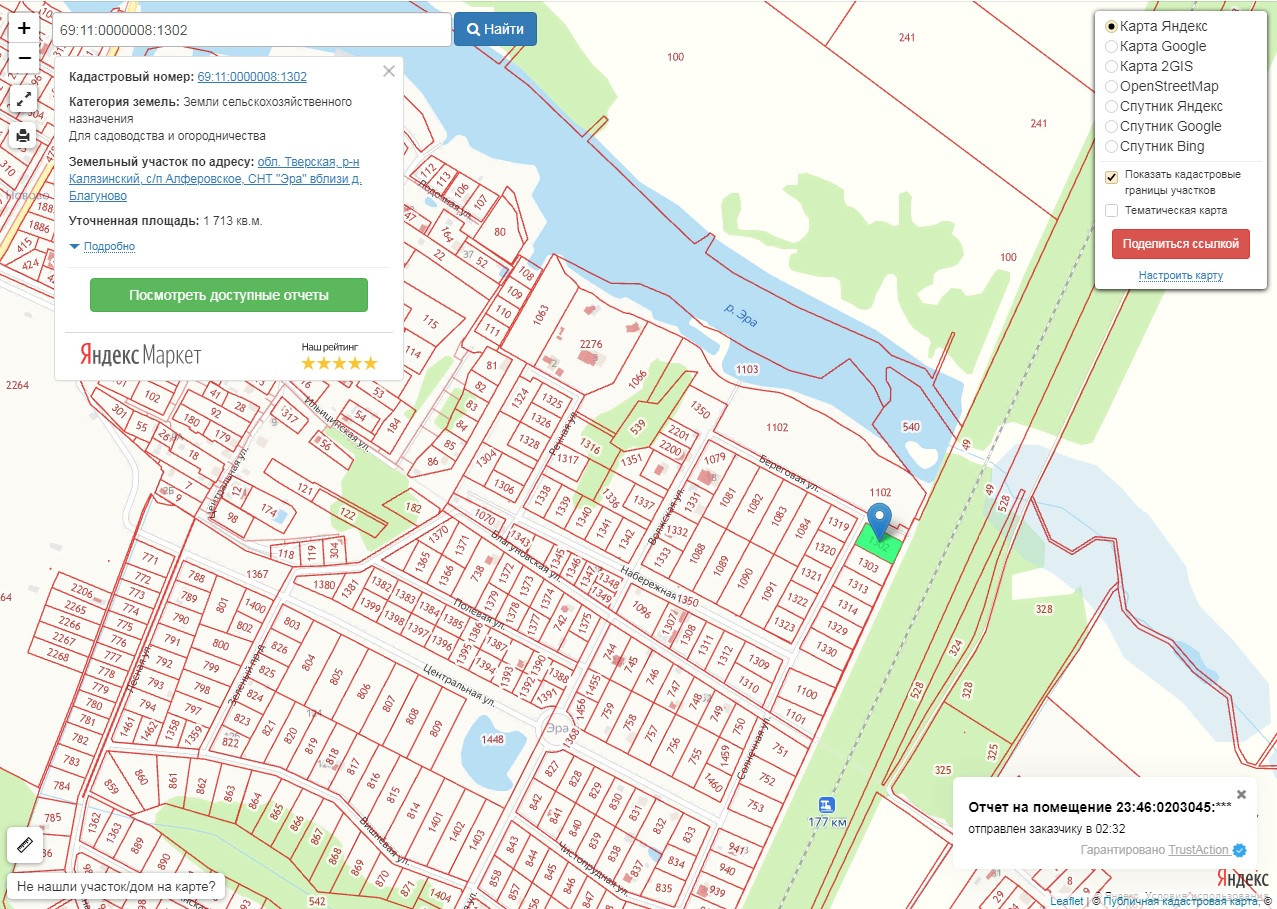
Task: Click Посмотреть доступные отчеты button
Action: click(x=229, y=295)
